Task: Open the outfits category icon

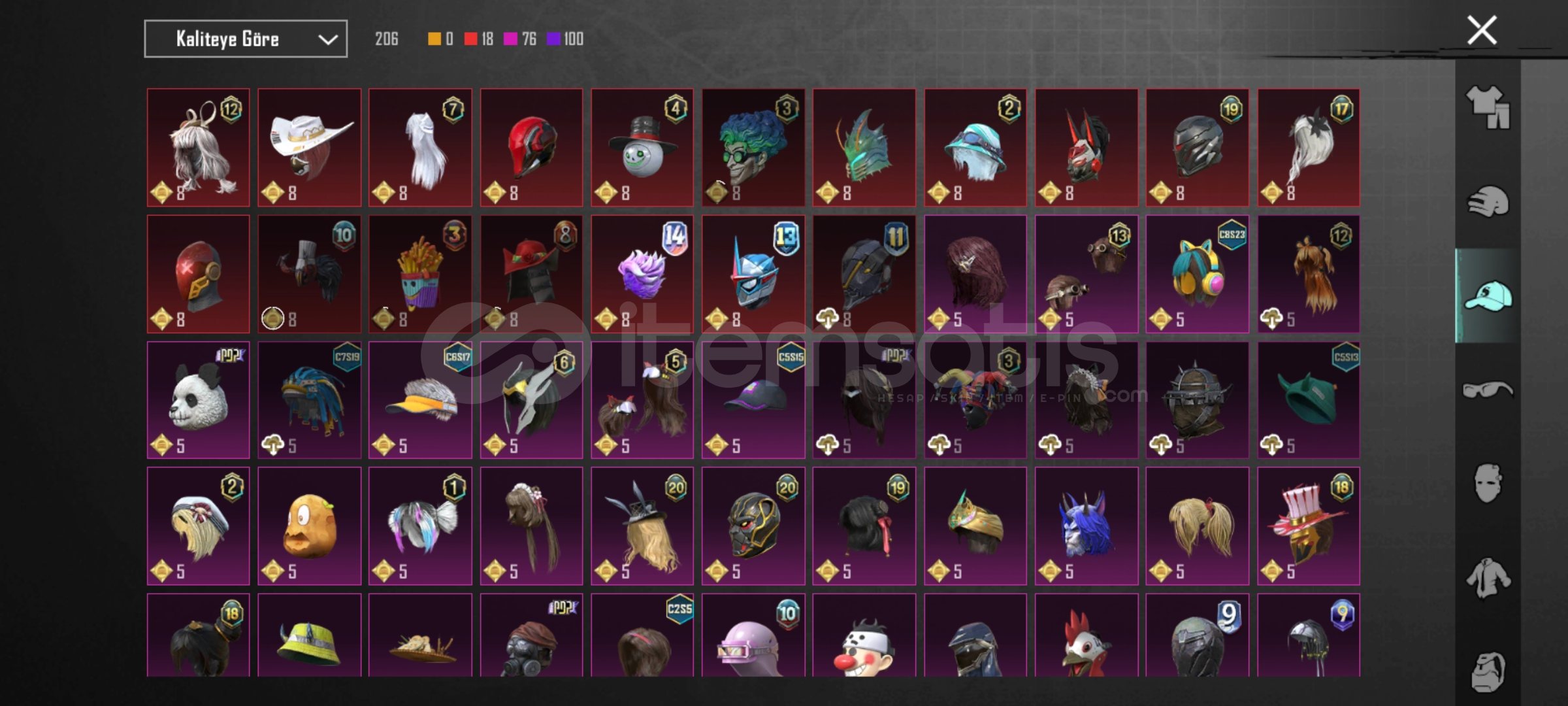Action: pyautogui.click(x=1488, y=107)
